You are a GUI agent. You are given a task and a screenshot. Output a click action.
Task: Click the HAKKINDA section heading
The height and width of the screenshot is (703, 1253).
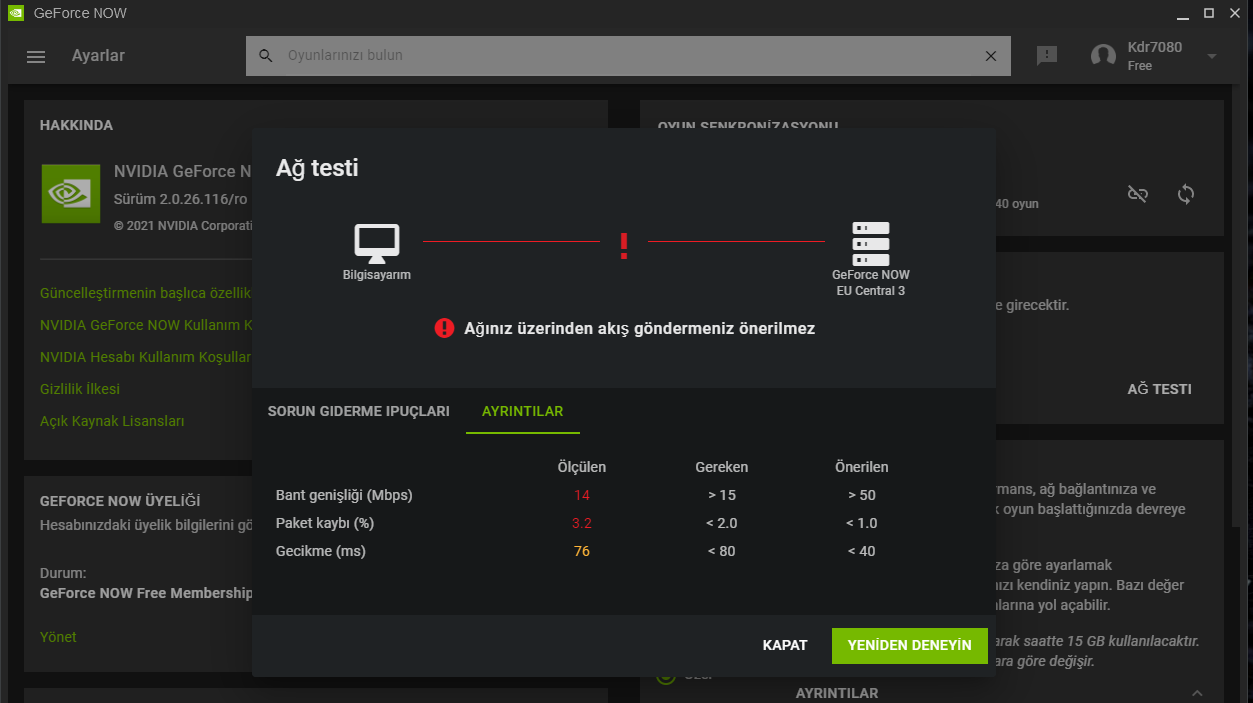click(76, 125)
